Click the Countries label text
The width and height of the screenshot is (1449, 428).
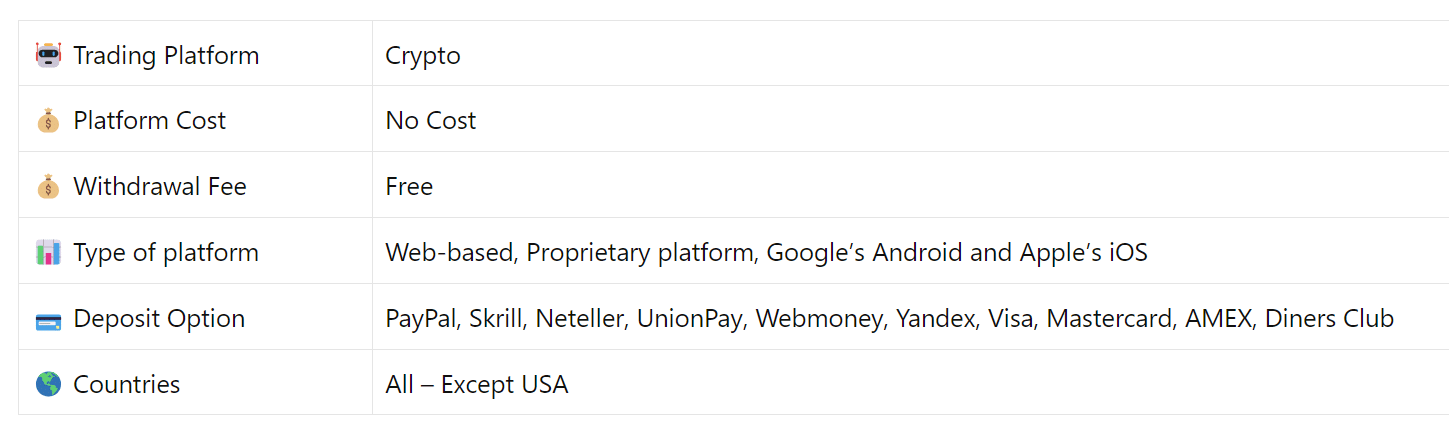(127, 384)
